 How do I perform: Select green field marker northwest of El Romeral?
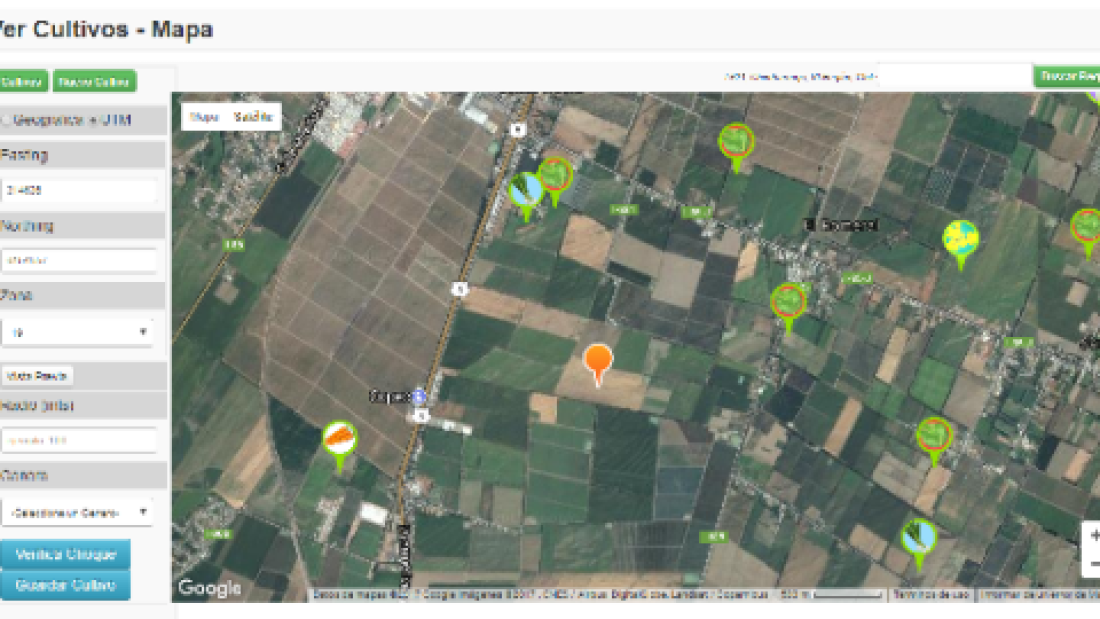[736, 146]
